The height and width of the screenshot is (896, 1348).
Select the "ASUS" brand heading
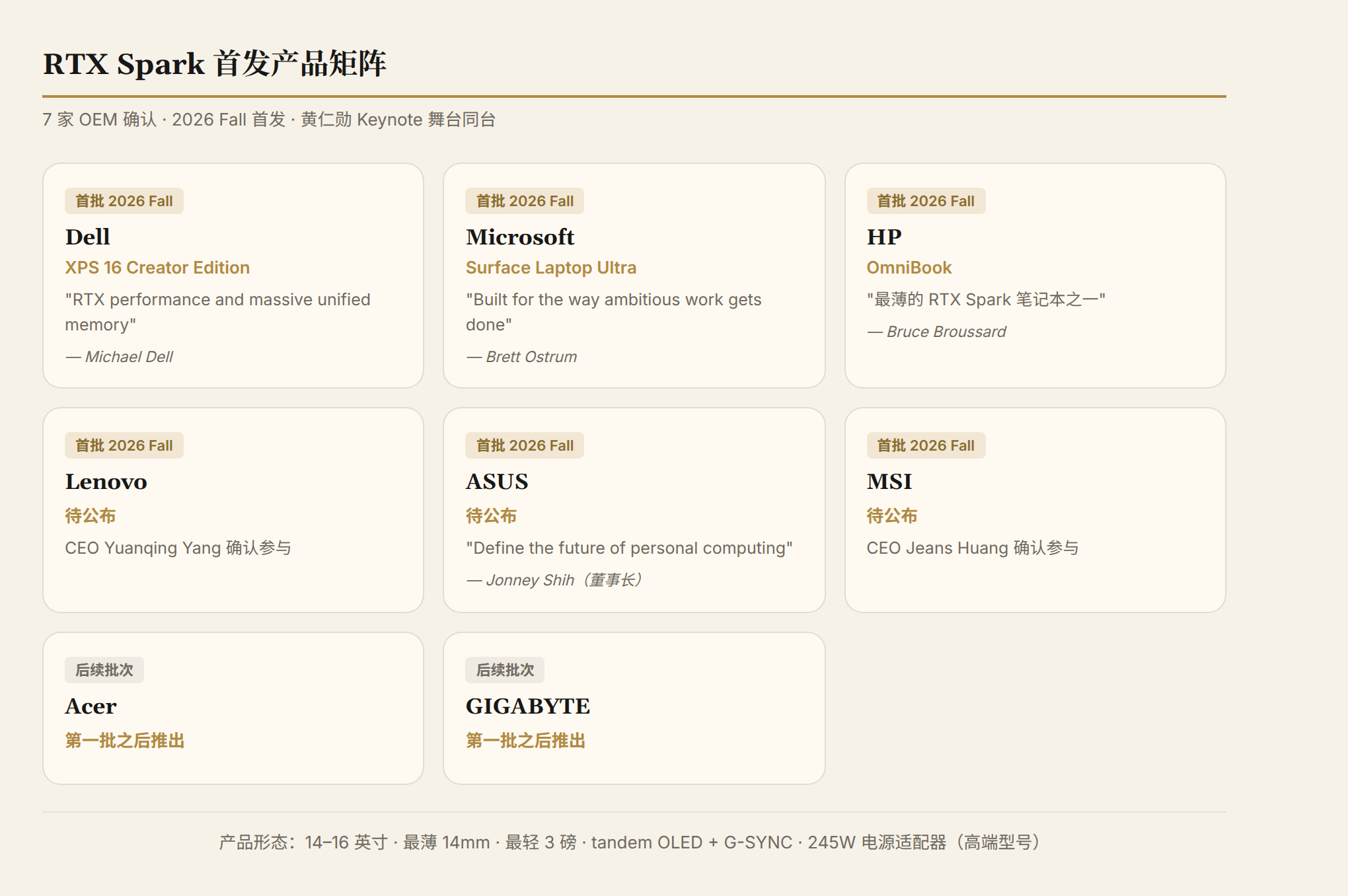pos(497,481)
